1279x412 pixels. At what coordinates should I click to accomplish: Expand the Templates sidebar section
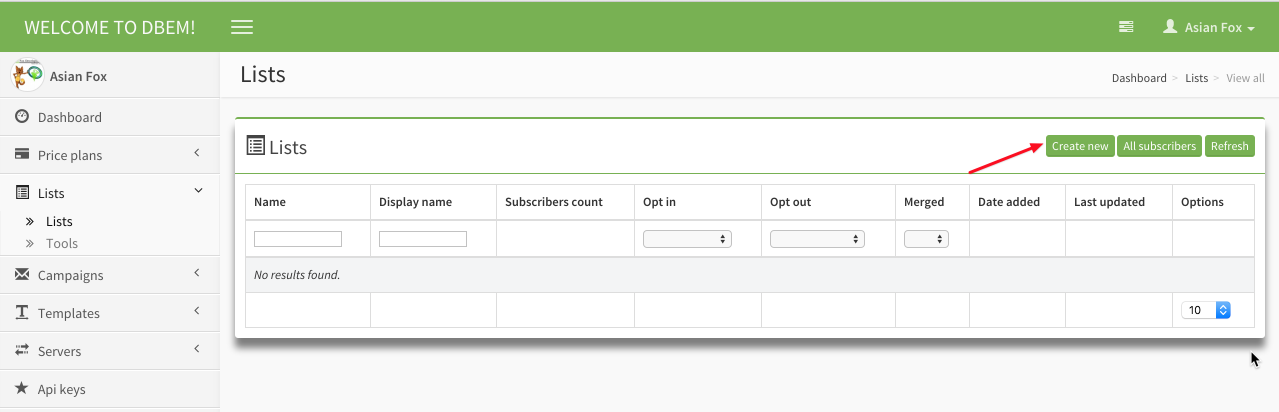coord(110,313)
